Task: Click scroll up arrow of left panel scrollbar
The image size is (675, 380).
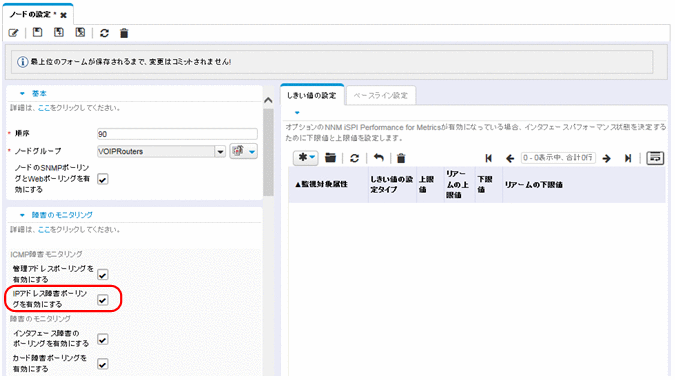Action: (x=268, y=100)
